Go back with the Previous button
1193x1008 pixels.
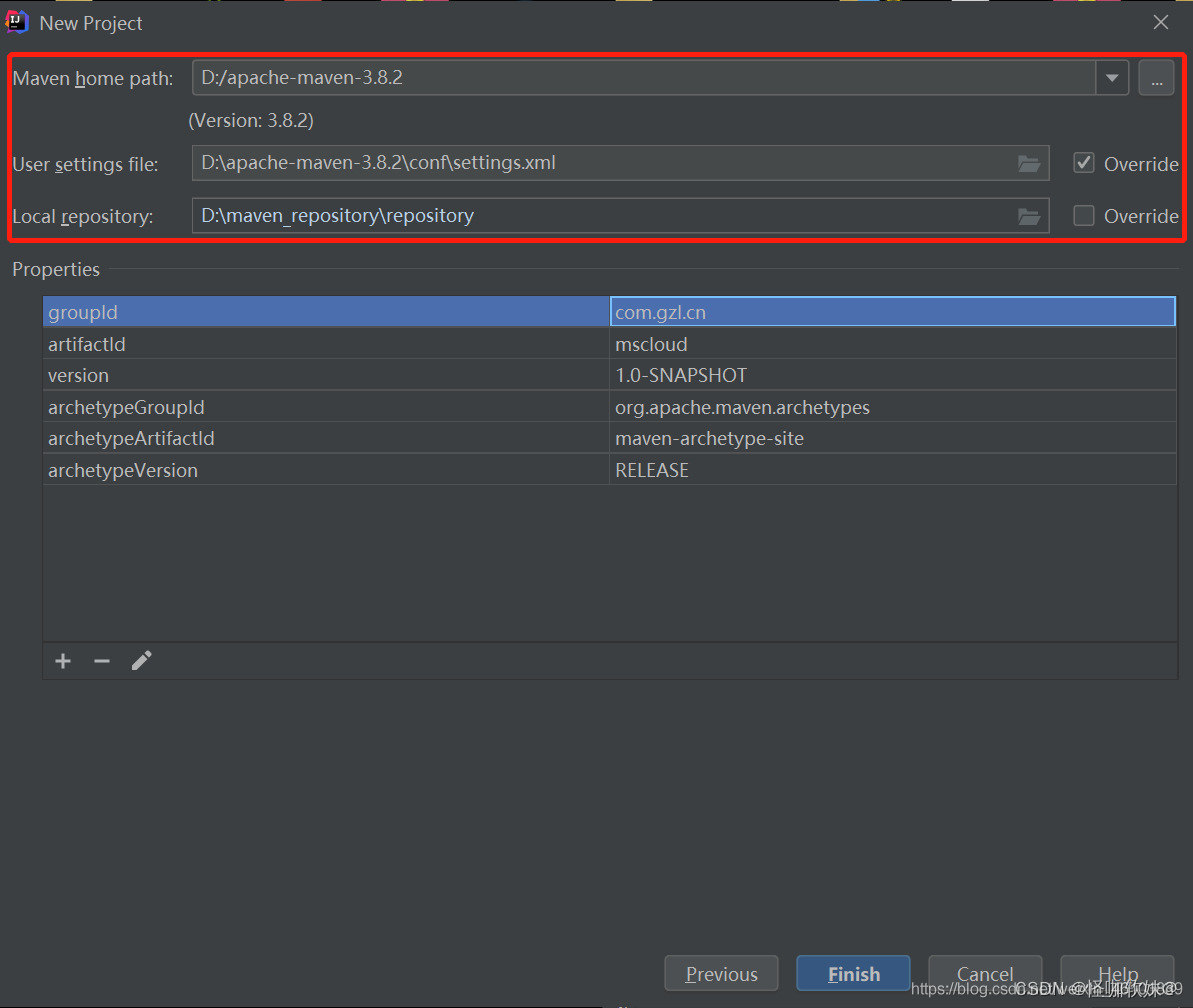click(x=722, y=974)
